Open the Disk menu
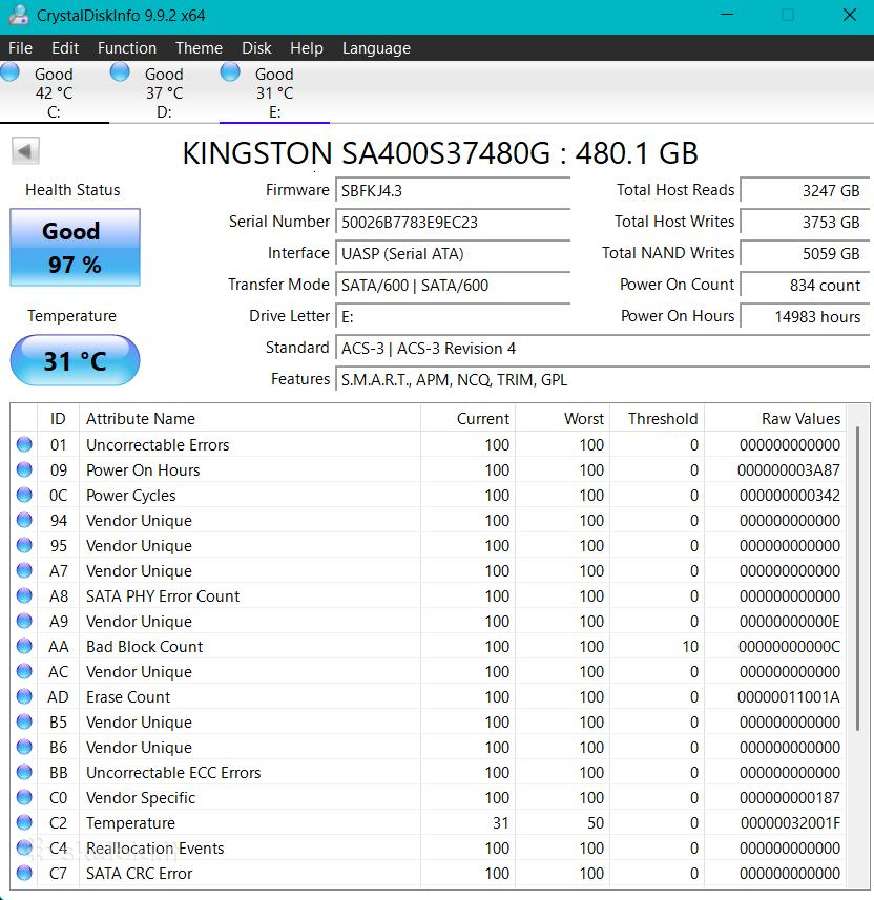The width and height of the screenshot is (874, 900). [257, 48]
